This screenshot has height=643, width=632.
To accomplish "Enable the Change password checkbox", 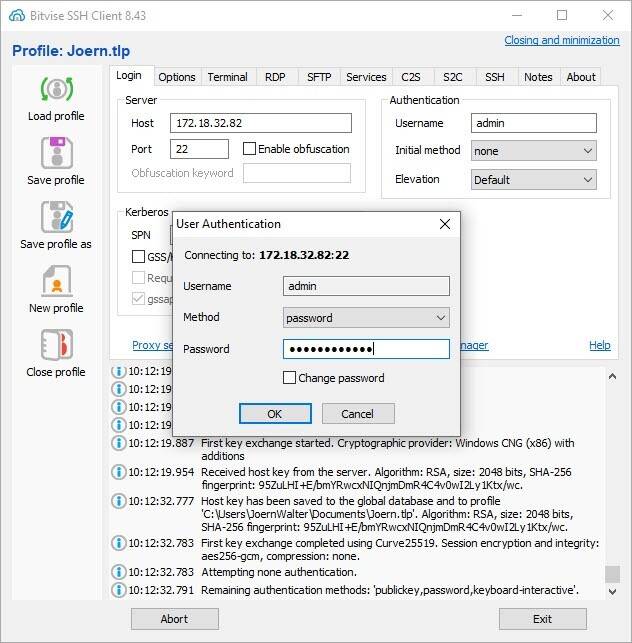I will click(x=290, y=378).
